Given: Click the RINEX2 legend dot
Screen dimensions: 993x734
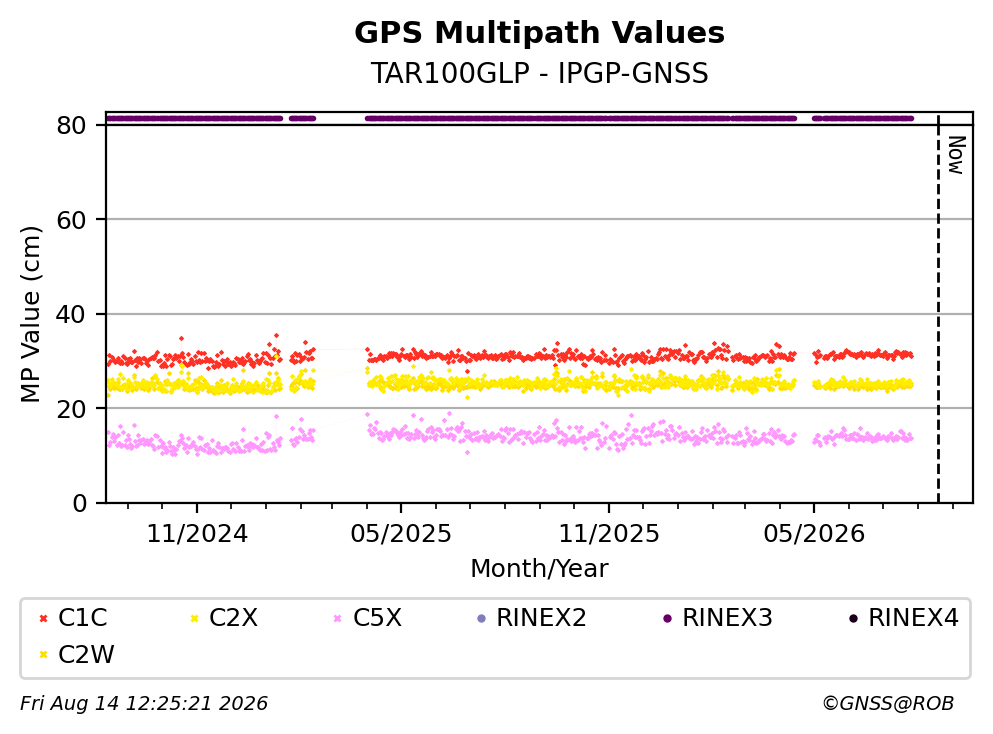Looking at the screenshot, I should 481,618.
